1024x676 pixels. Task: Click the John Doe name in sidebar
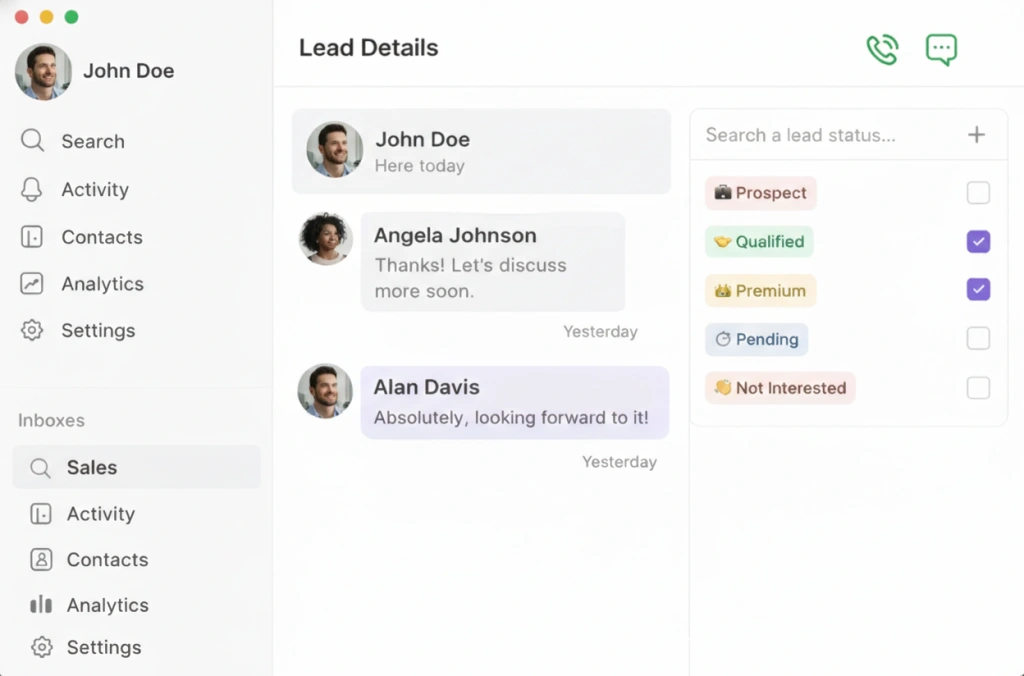click(129, 71)
